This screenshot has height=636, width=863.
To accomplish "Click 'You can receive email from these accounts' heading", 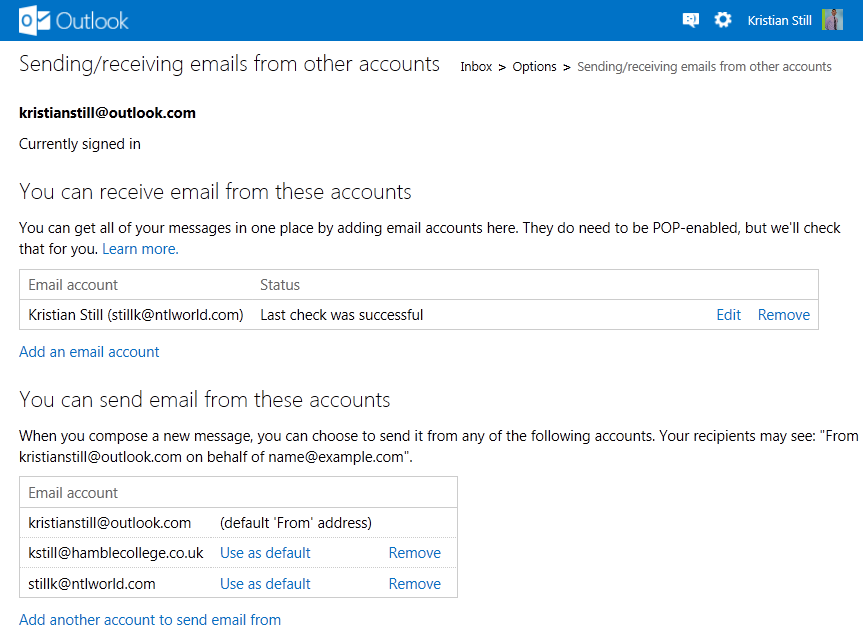I will click(215, 192).
